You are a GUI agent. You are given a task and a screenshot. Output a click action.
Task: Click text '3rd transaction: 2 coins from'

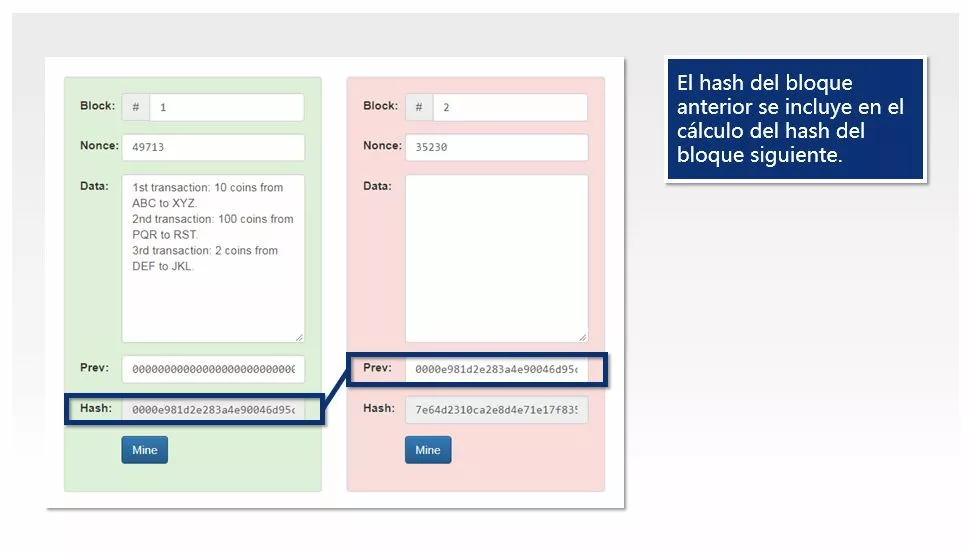[x=205, y=250]
